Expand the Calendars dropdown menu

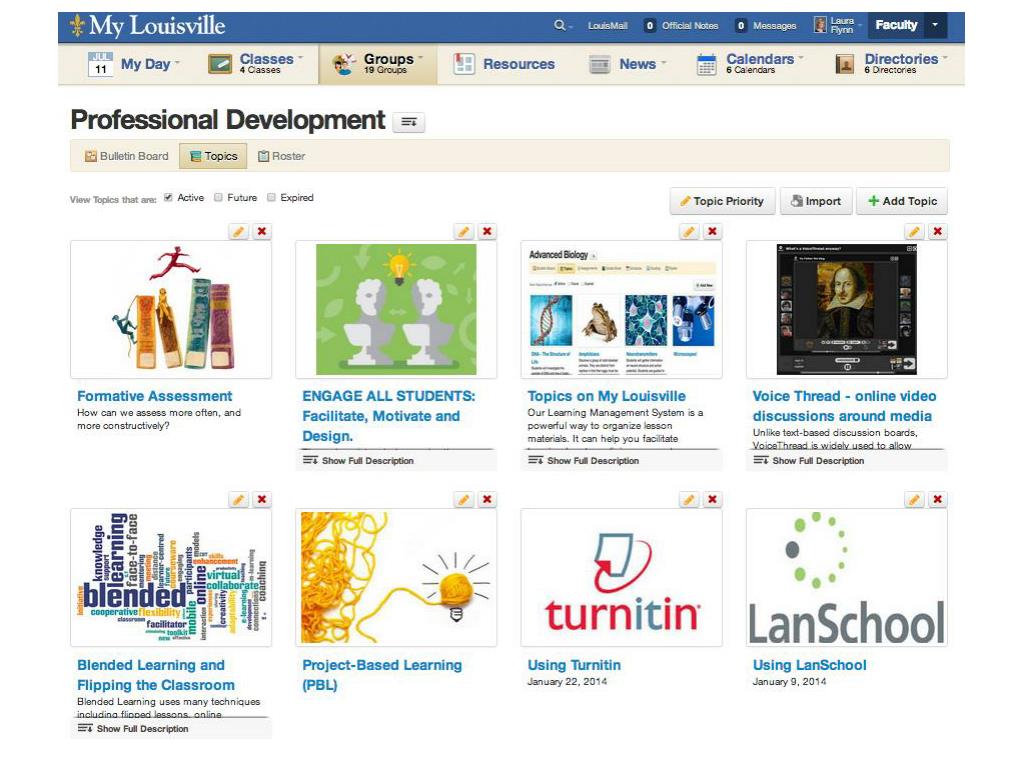801,58
